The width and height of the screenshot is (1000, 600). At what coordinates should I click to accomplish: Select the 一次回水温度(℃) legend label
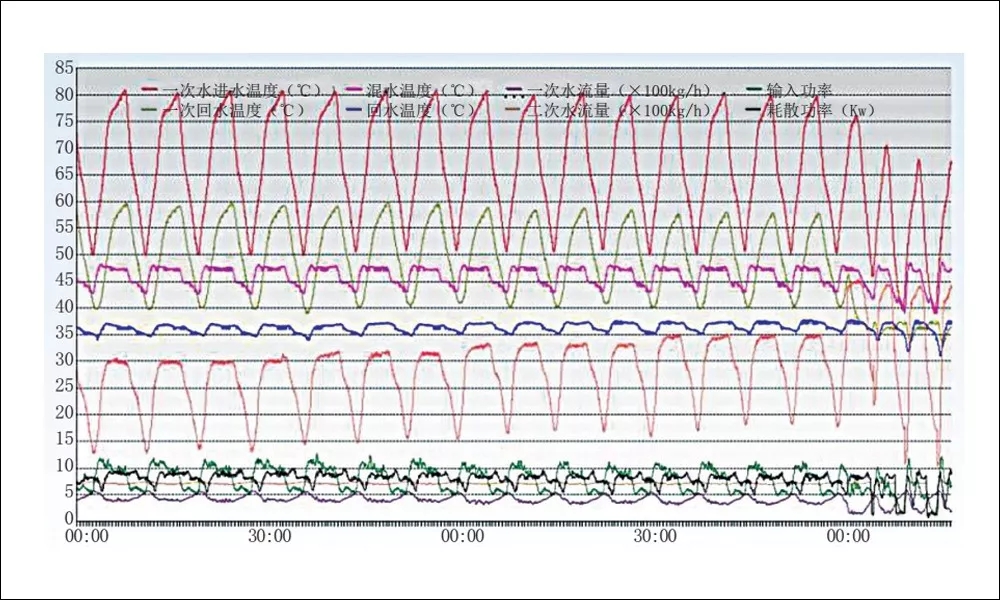pyautogui.click(x=234, y=110)
